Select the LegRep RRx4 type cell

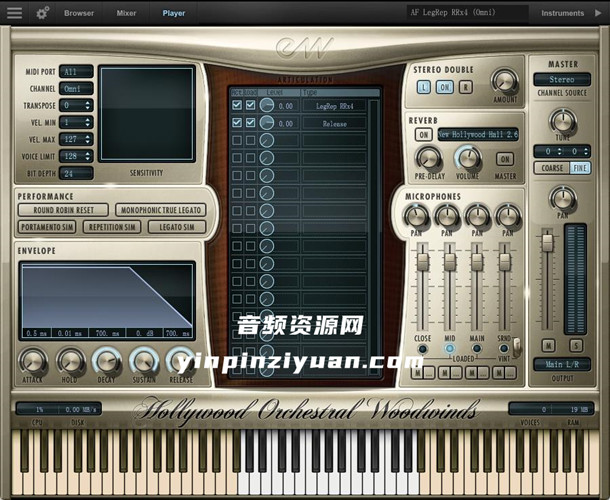[x=334, y=106]
